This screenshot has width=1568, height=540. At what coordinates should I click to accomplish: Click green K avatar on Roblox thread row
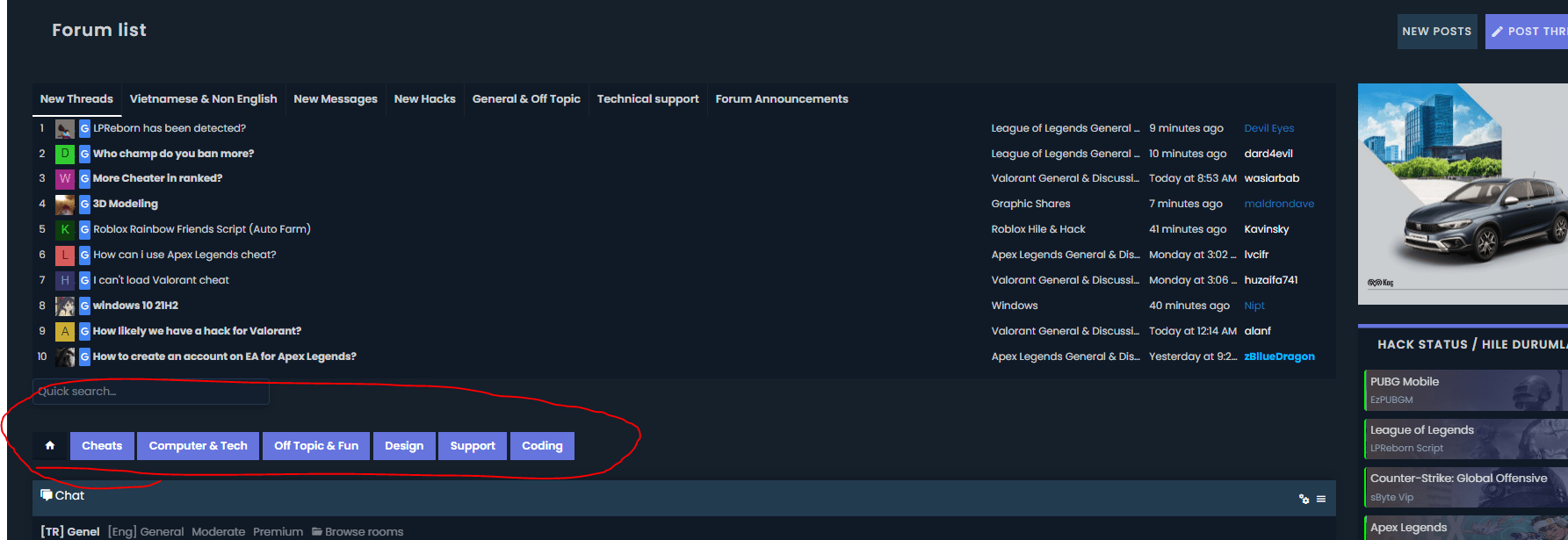pos(65,230)
